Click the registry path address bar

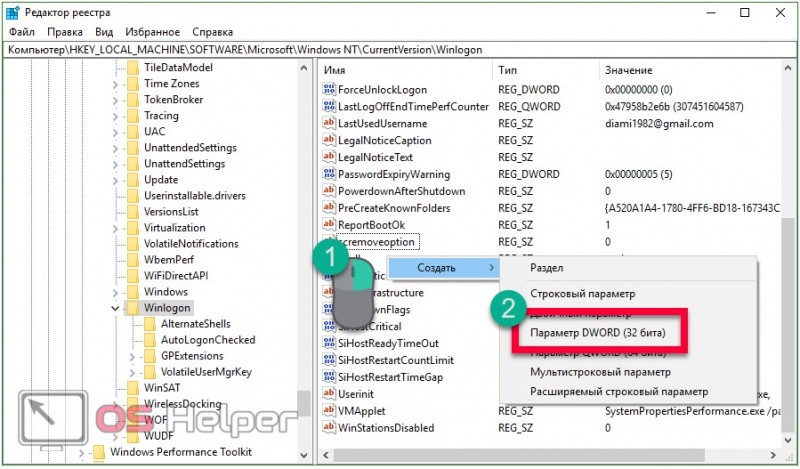click(399, 50)
